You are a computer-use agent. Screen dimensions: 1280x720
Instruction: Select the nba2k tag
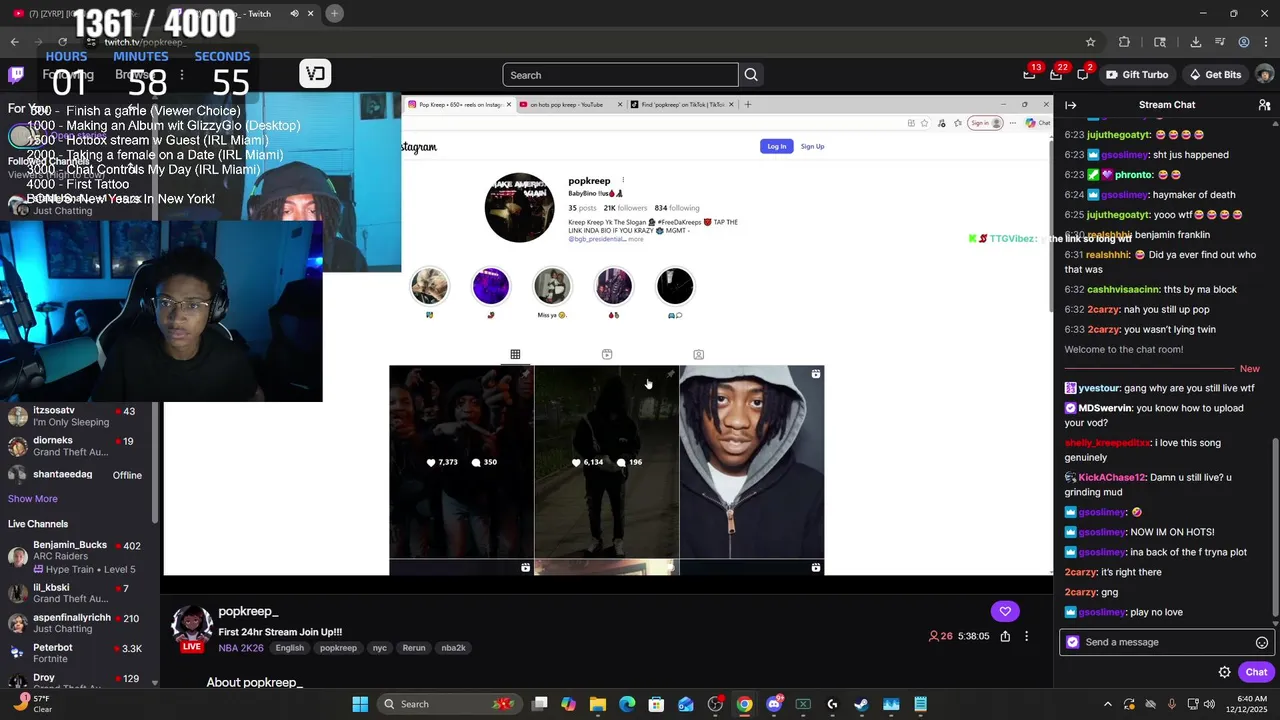pos(453,648)
